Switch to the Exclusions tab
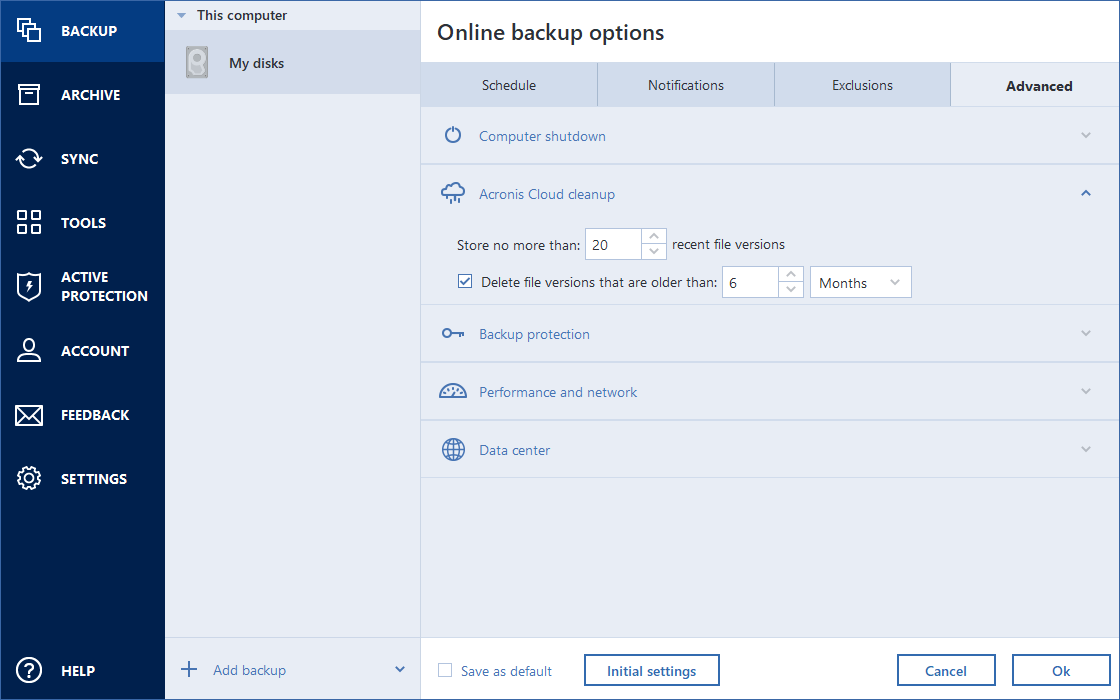This screenshot has height=700, width=1120. point(862,86)
